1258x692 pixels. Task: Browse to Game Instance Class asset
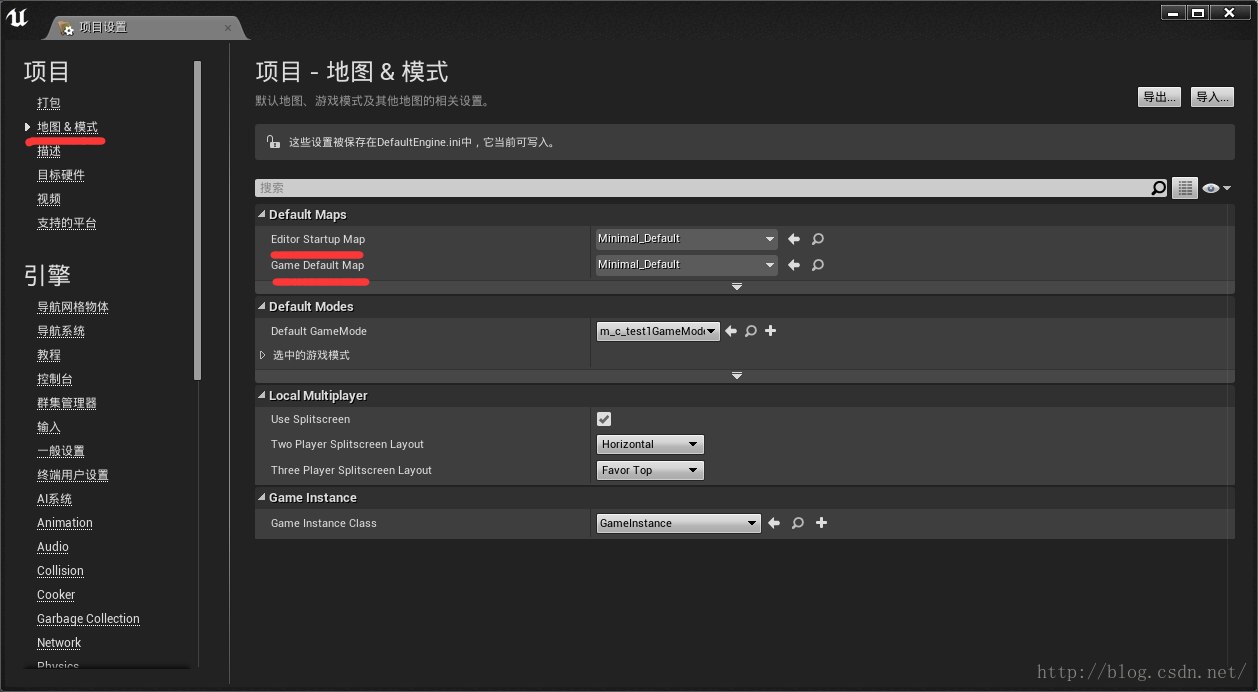click(x=798, y=523)
